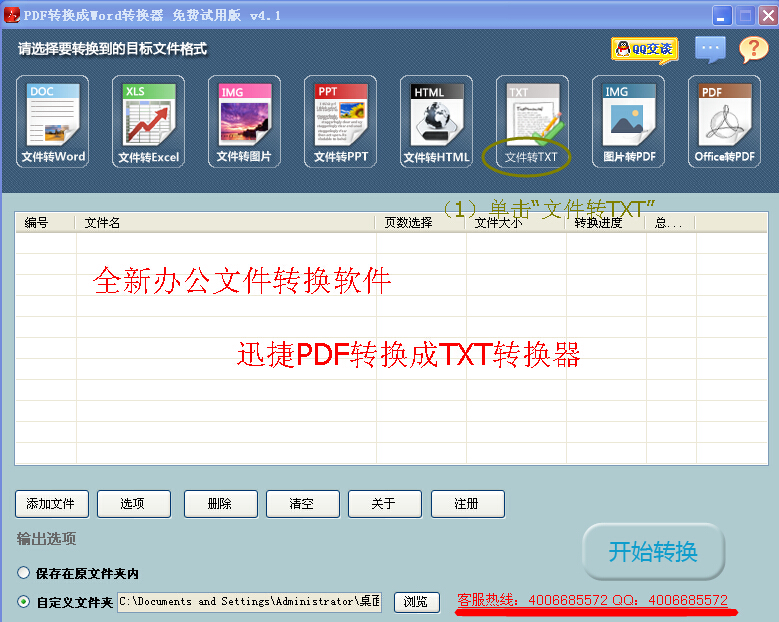The image size is (779, 622).
Task: Click the 转换进度 column header
Action: pyautogui.click(x=606, y=223)
